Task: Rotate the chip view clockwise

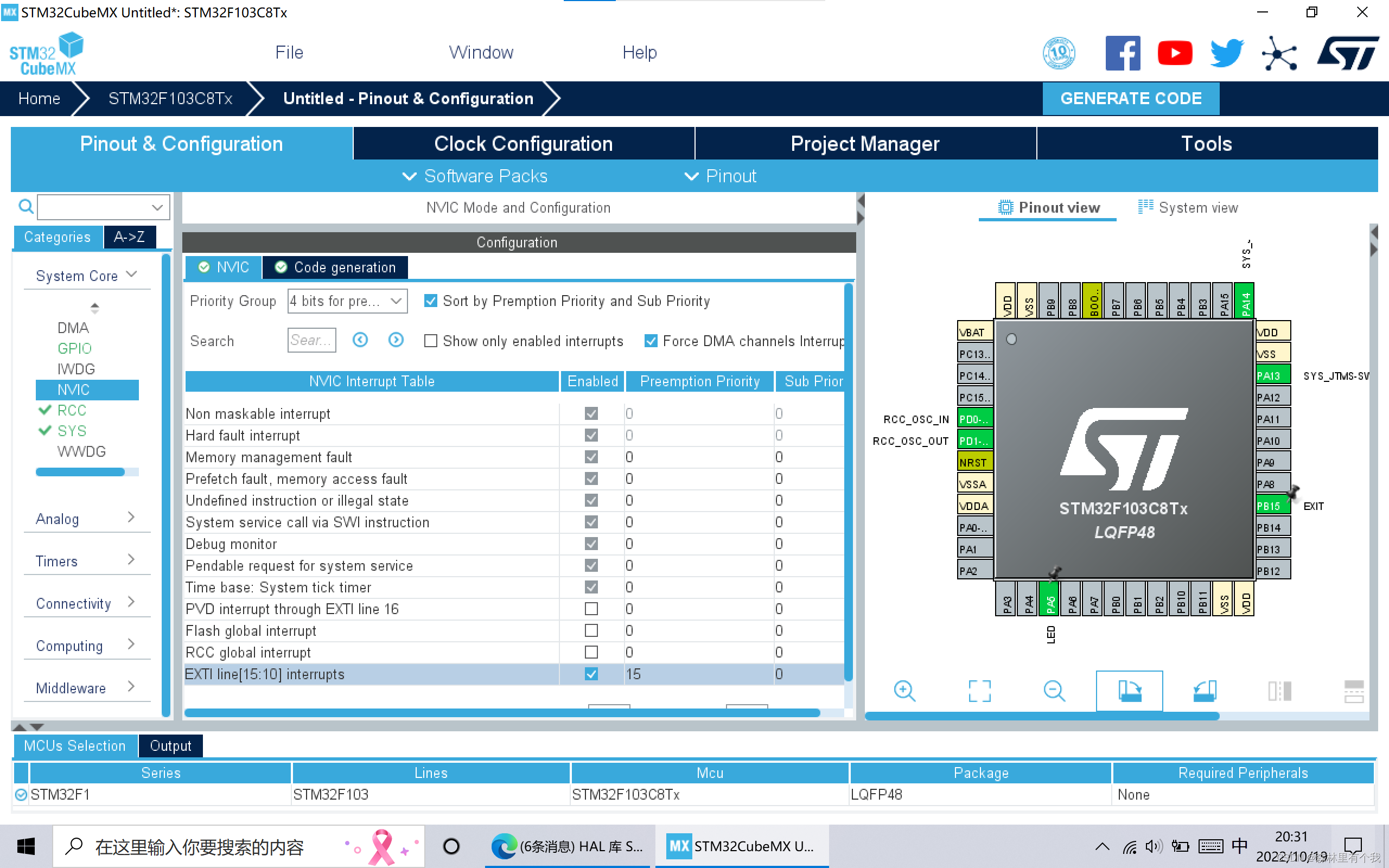Action: [1129, 691]
